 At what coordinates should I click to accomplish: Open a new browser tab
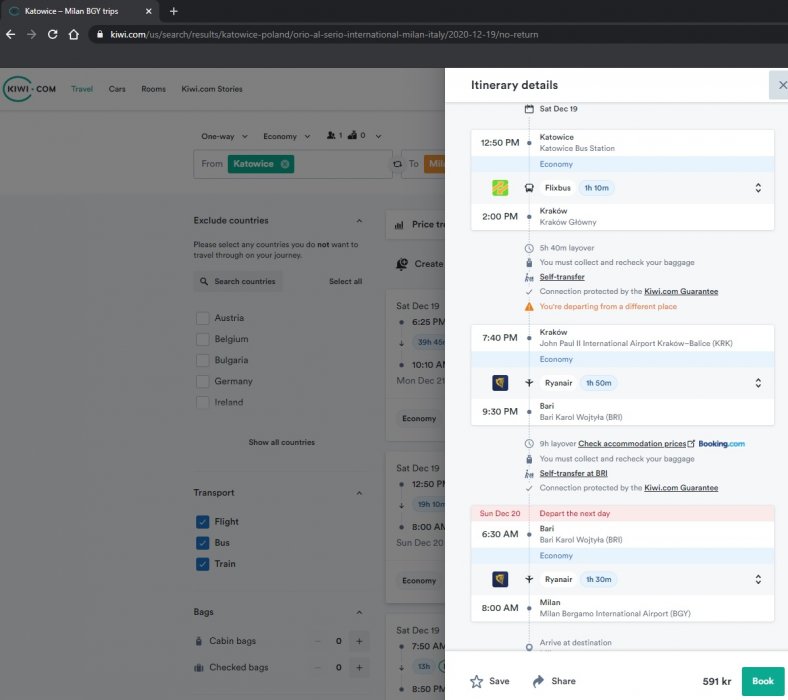173,11
